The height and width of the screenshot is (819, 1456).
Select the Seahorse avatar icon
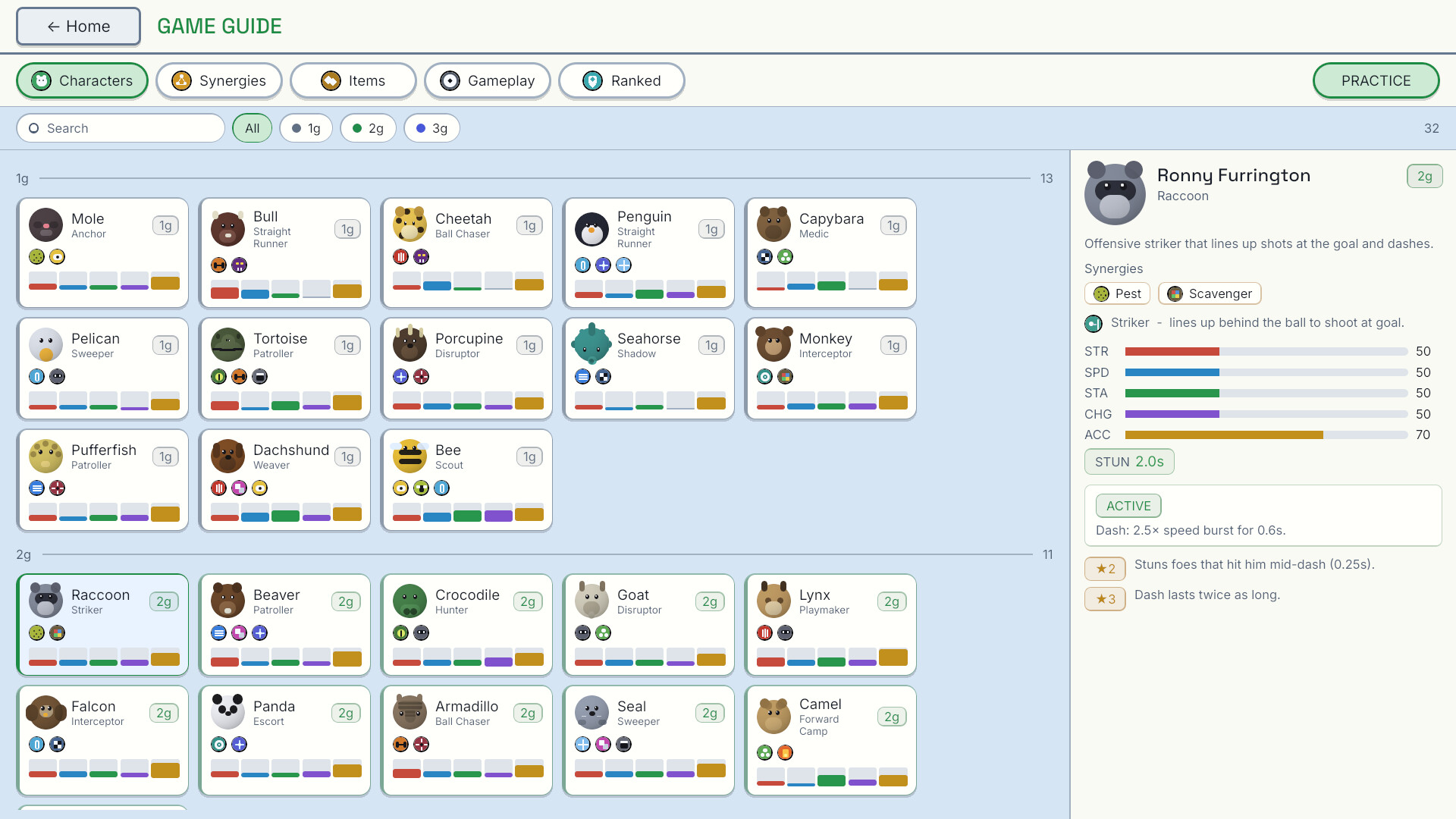(591, 345)
